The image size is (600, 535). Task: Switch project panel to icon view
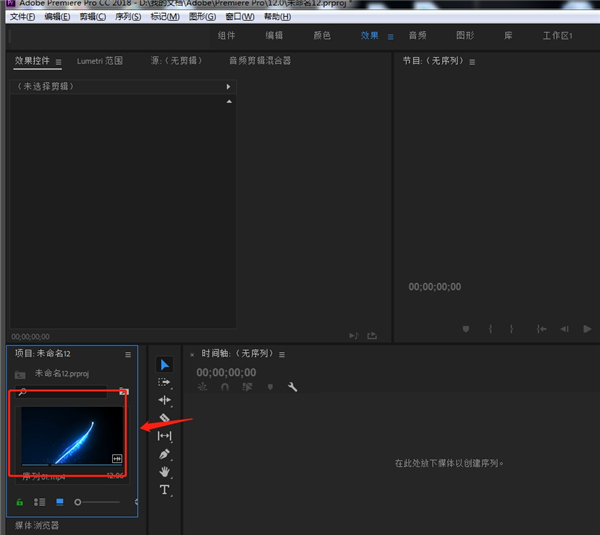(60, 501)
